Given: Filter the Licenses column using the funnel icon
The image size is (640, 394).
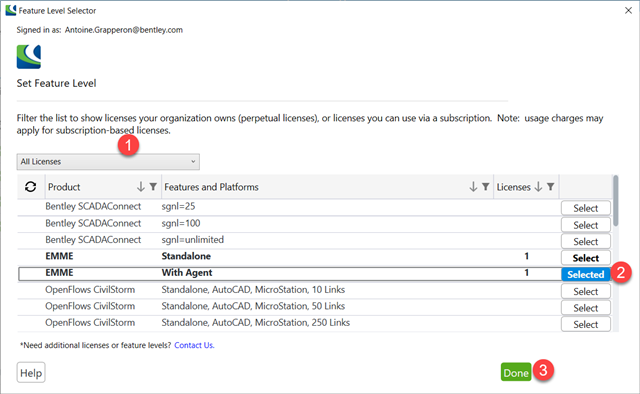Looking at the screenshot, I should tap(551, 187).
